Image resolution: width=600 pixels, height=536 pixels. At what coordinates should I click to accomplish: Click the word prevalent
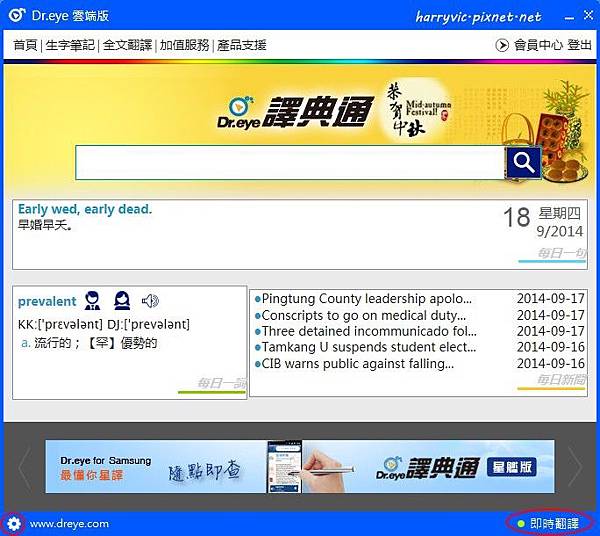tap(47, 301)
